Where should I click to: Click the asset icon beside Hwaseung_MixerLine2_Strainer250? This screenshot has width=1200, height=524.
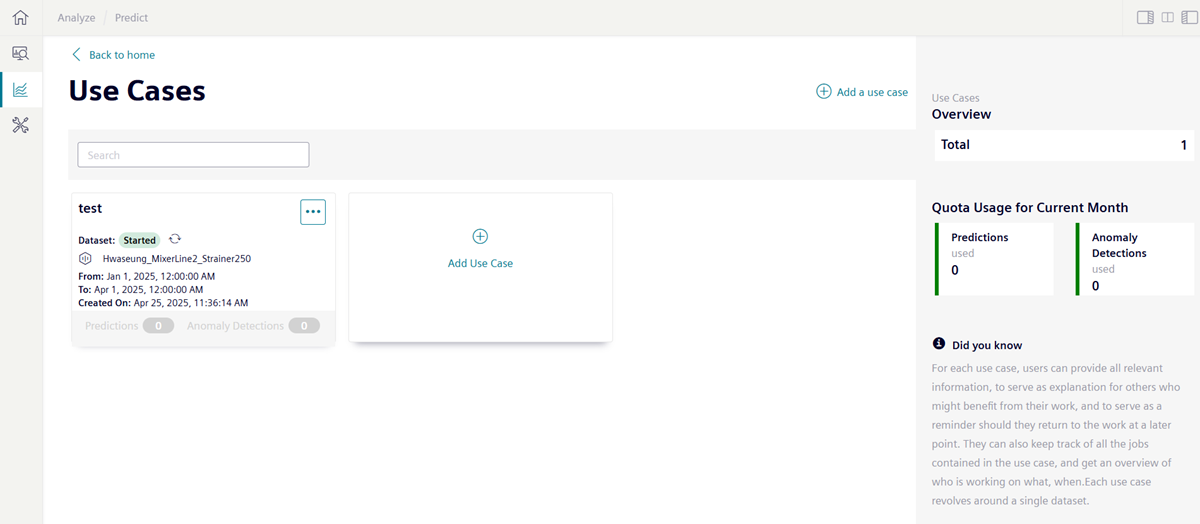86,258
